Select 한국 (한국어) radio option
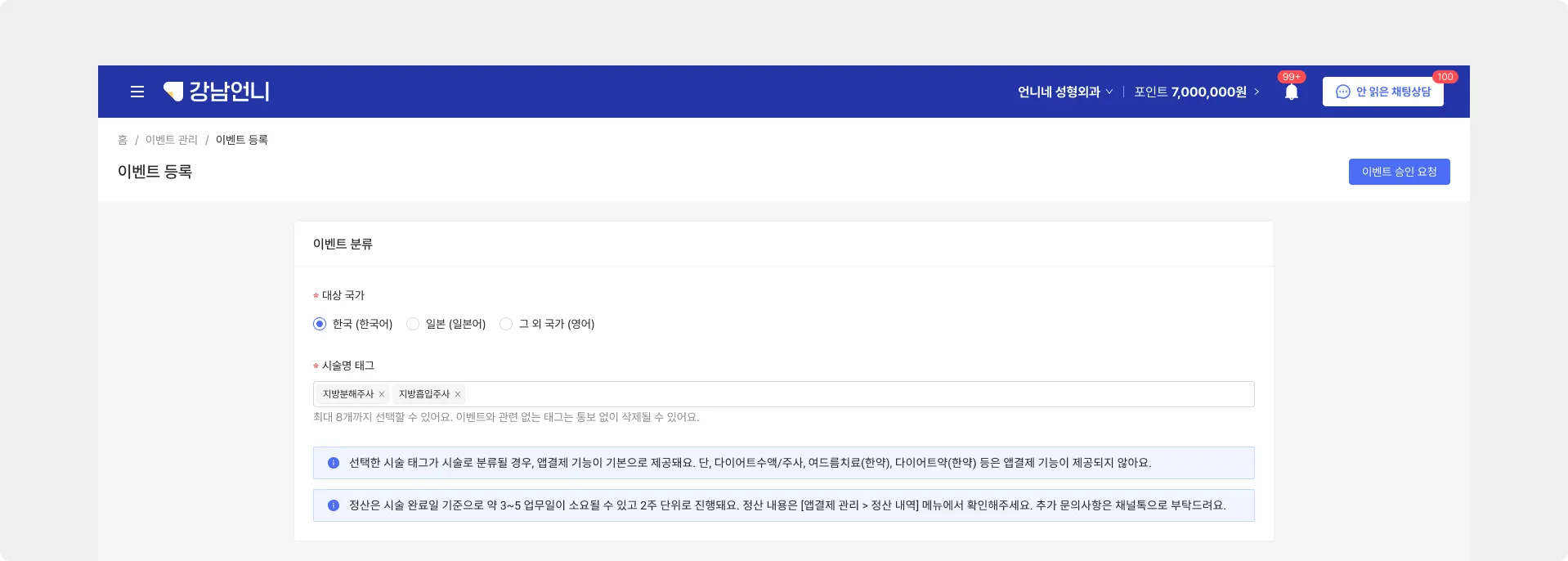This screenshot has height=561, width=1568. 320,324
